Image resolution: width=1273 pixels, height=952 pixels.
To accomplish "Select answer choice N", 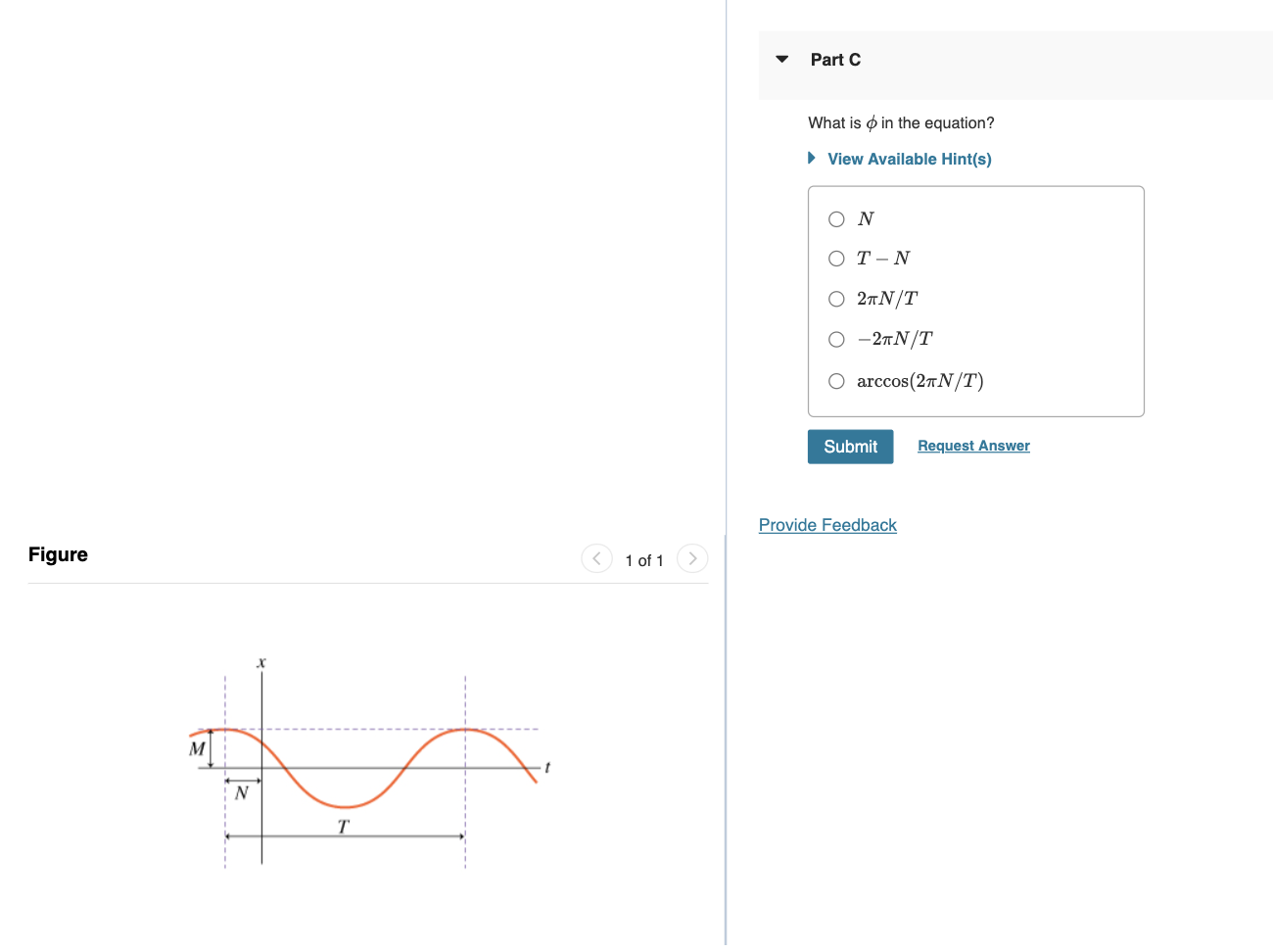I will click(x=836, y=218).
